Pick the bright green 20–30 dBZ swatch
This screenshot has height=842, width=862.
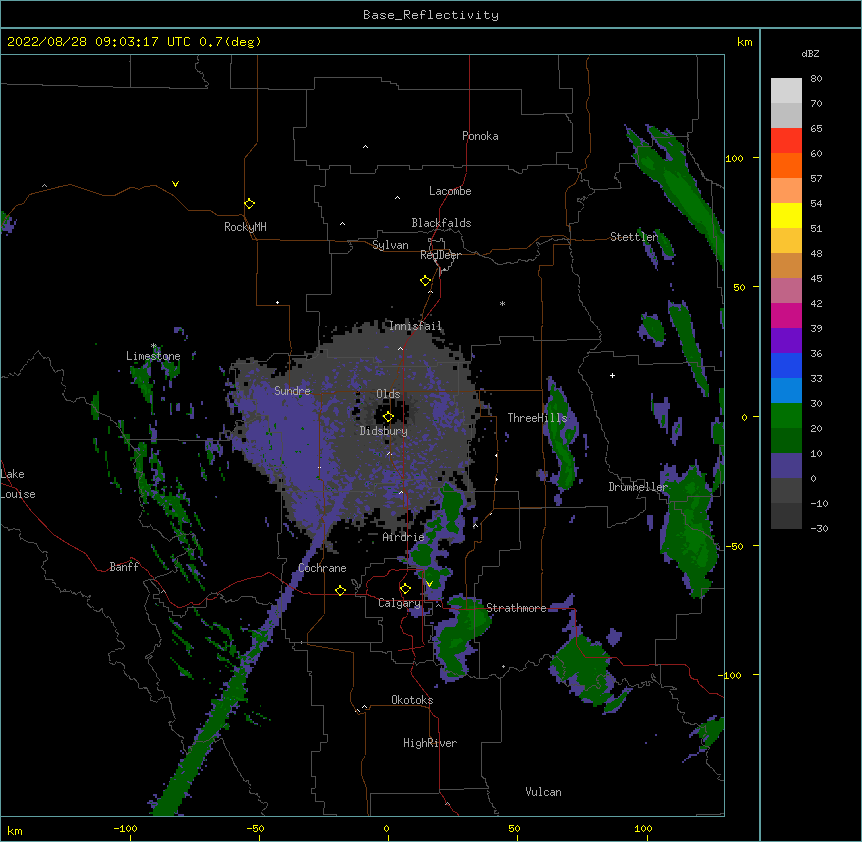[786, 416]
